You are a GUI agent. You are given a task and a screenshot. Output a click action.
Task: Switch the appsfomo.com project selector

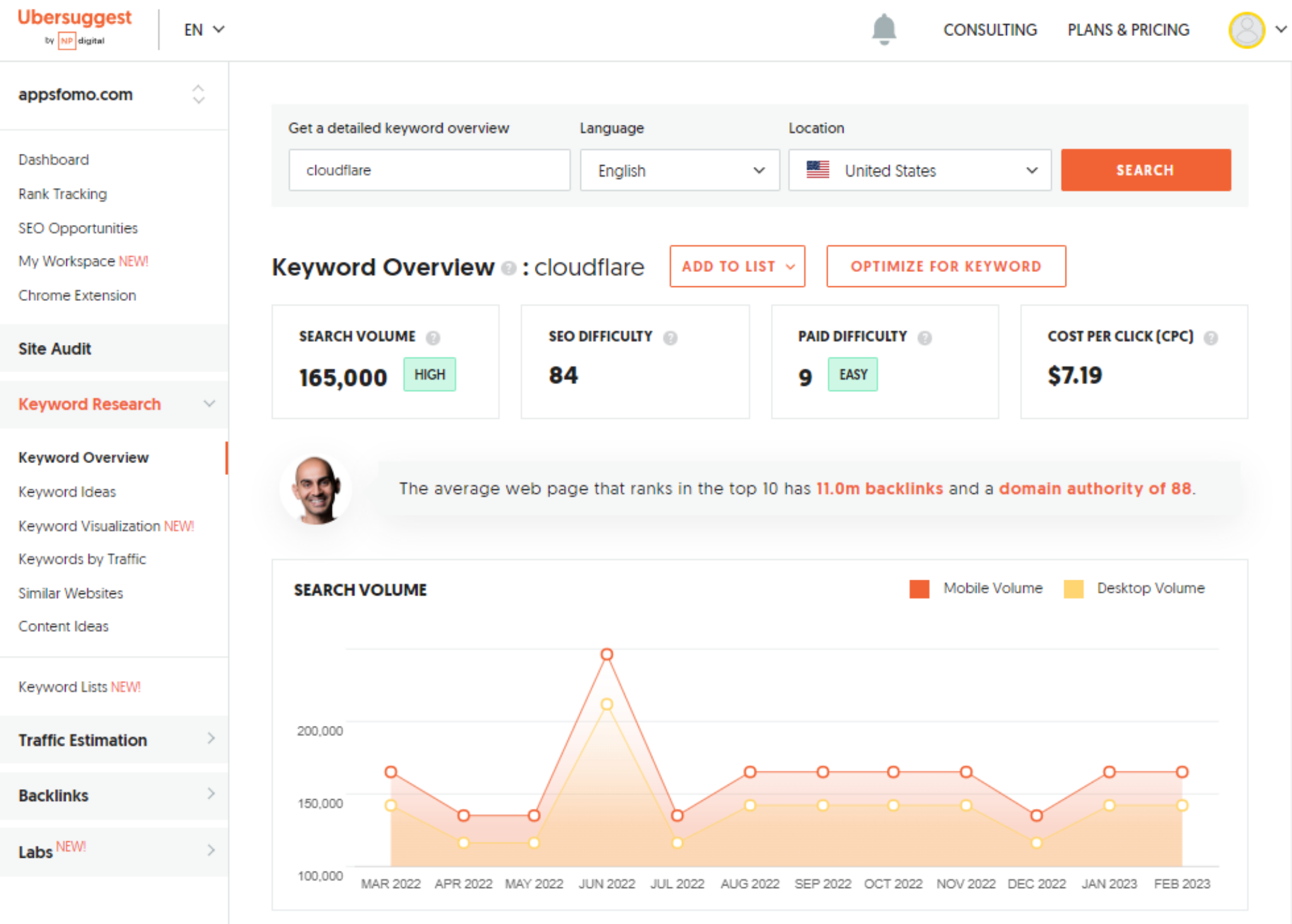114,95
